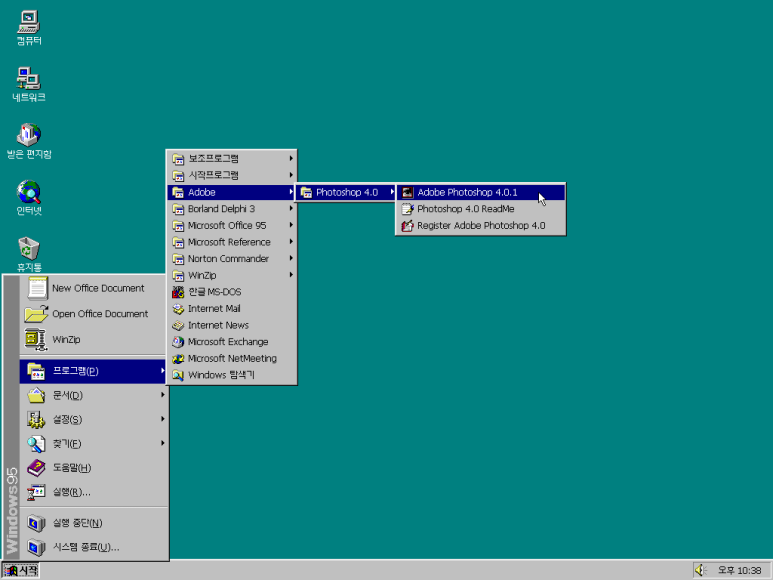Open the 실행(R)... run dialog
The image size is (773, 580).
tap(94, 492)
